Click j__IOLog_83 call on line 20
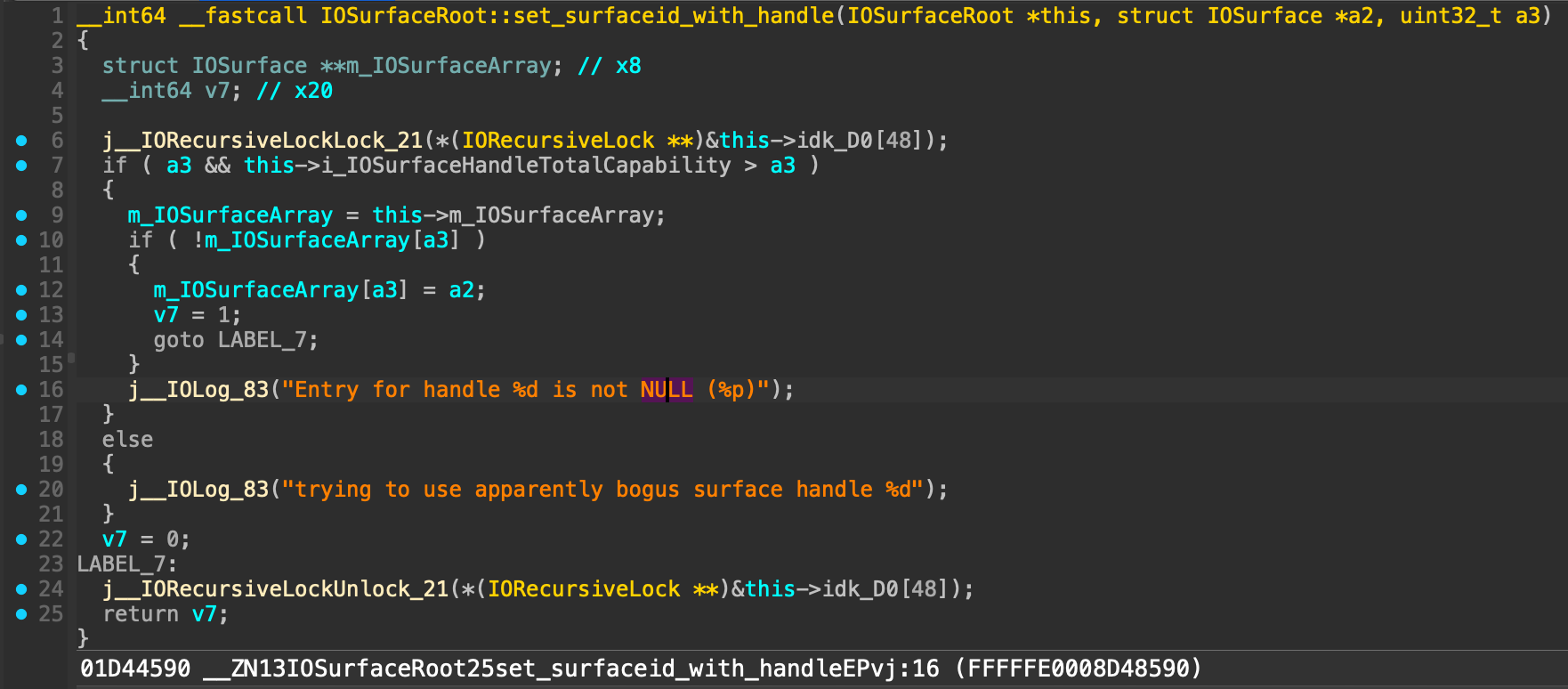Image resolution: width=1568 pixels, height=689 pixels. [198, 490]
